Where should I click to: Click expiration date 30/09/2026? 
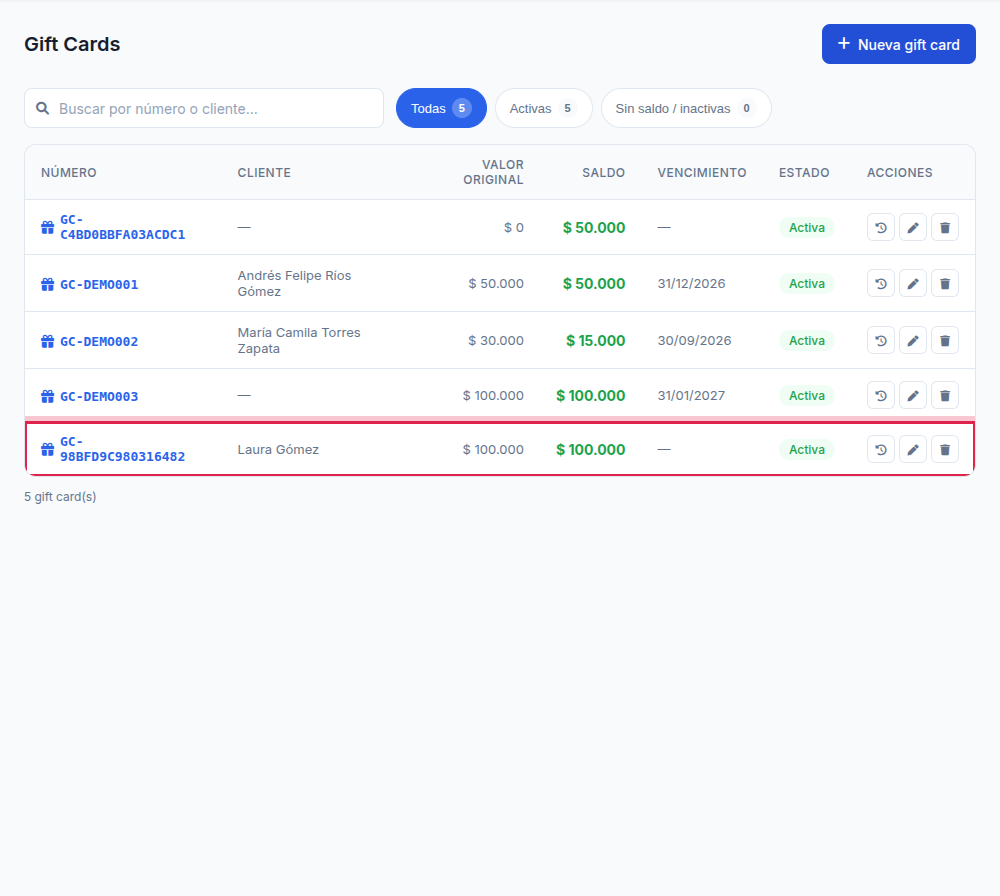click(695, 341)
